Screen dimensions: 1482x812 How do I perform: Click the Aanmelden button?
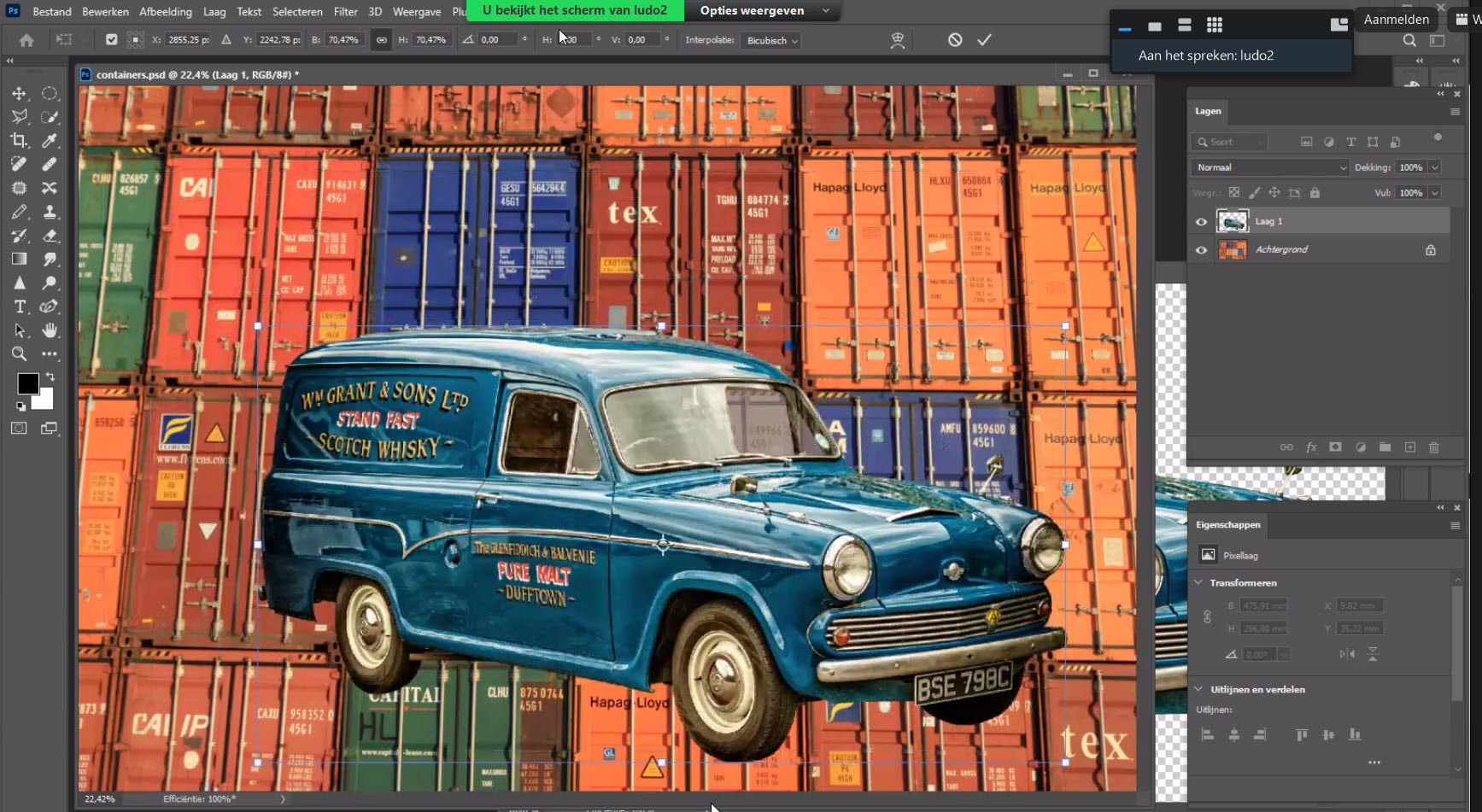tap(1396, 20)
